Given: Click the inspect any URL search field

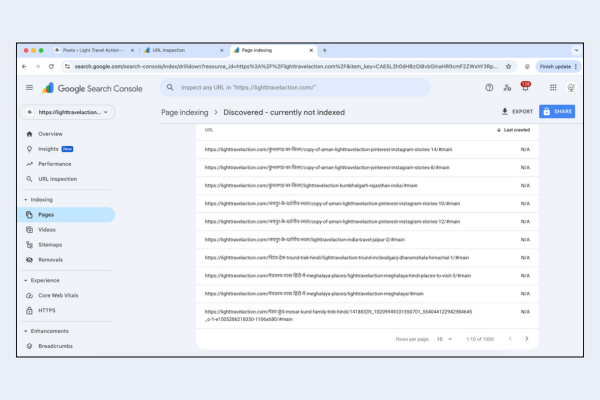Looking at the screenshot, I should [x=300, y=88].
